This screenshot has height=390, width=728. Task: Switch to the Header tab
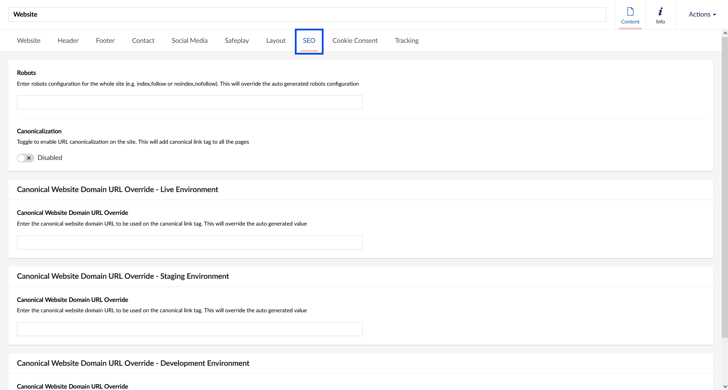coord(68,41)
